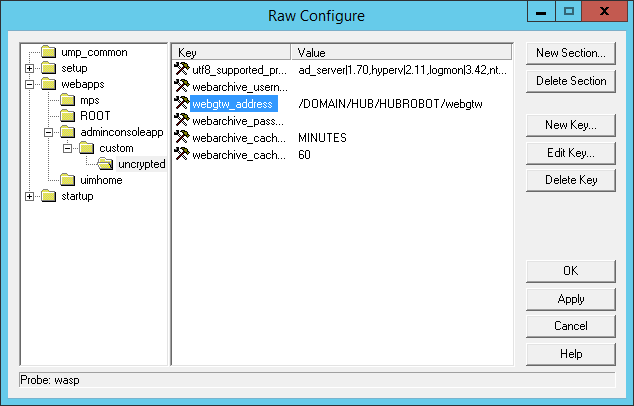Click the hammer icon beside webgtw_address key
The image size is (634, 406).
coord(181,104)
